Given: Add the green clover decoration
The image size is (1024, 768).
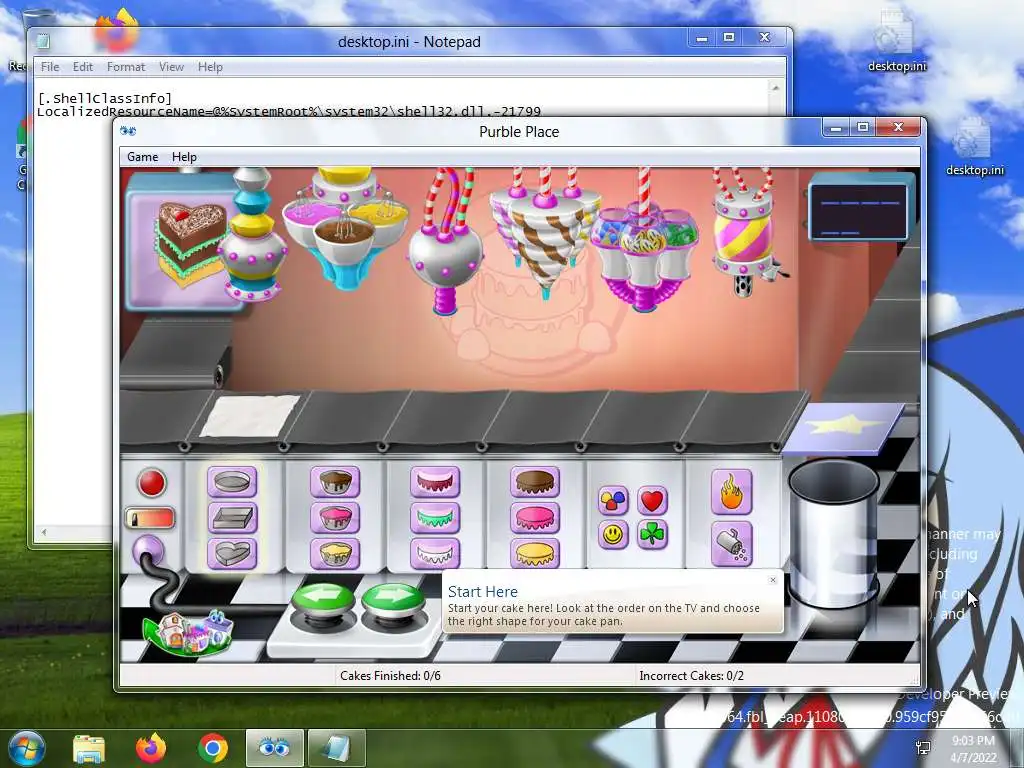Looking at the screenshot, I should point(652,535).
